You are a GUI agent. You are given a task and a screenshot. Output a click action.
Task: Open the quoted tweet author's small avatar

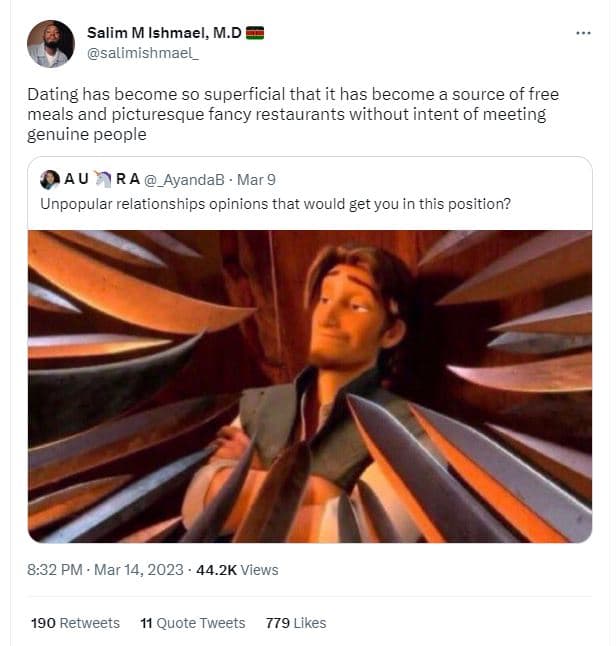49,180
